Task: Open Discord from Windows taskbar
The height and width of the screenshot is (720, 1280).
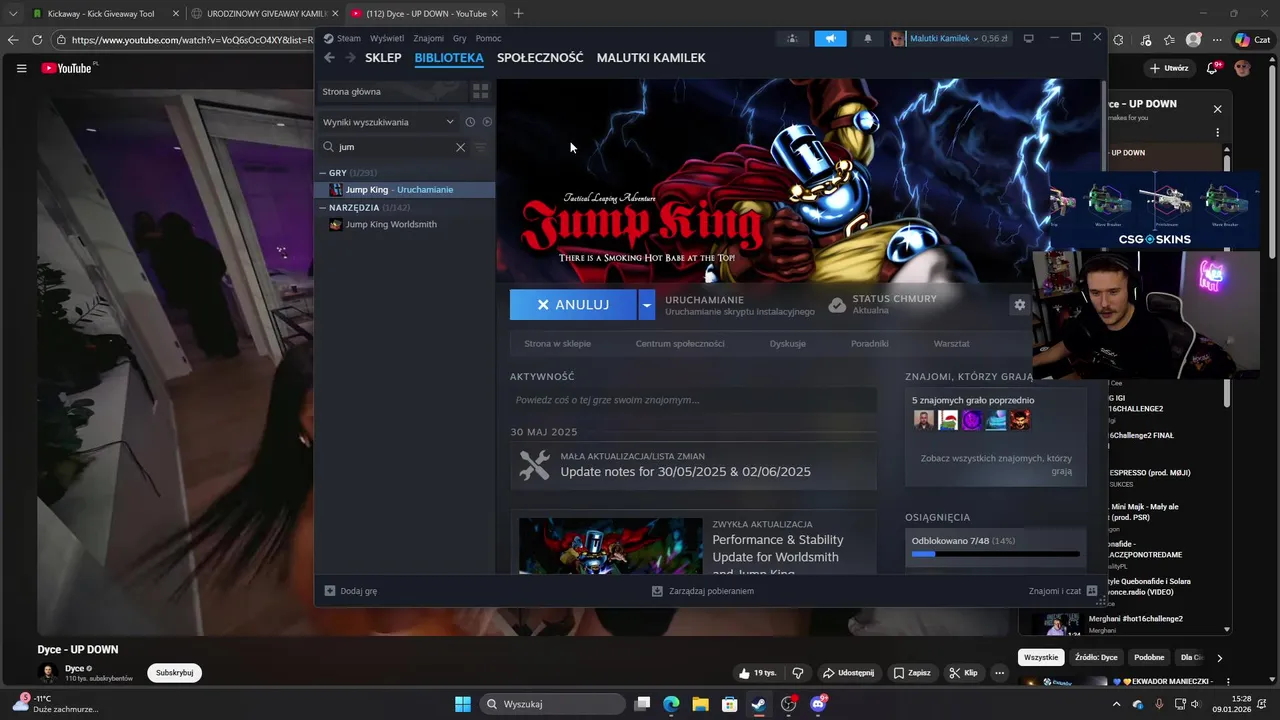Action: (x=818, y=704)
